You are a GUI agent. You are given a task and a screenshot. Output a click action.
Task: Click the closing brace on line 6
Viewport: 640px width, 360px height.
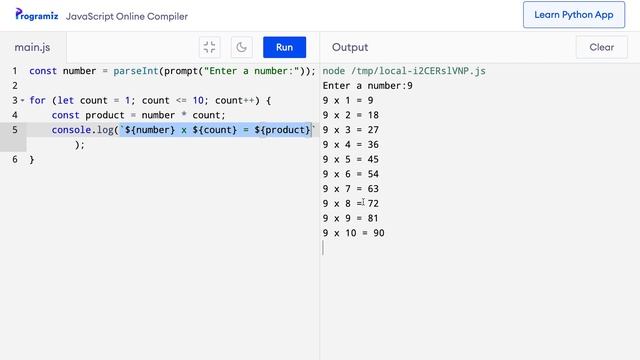tap(32, 160)
